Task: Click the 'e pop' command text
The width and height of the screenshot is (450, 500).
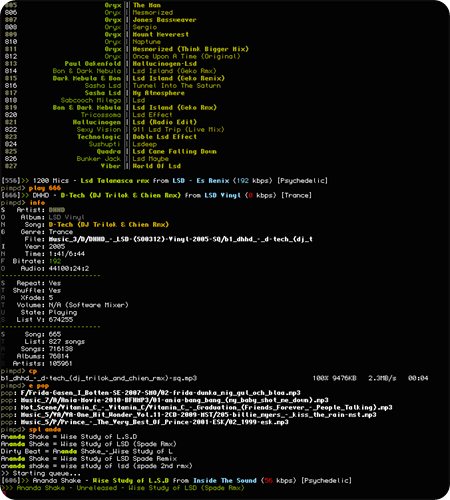Action: [39, 386]
